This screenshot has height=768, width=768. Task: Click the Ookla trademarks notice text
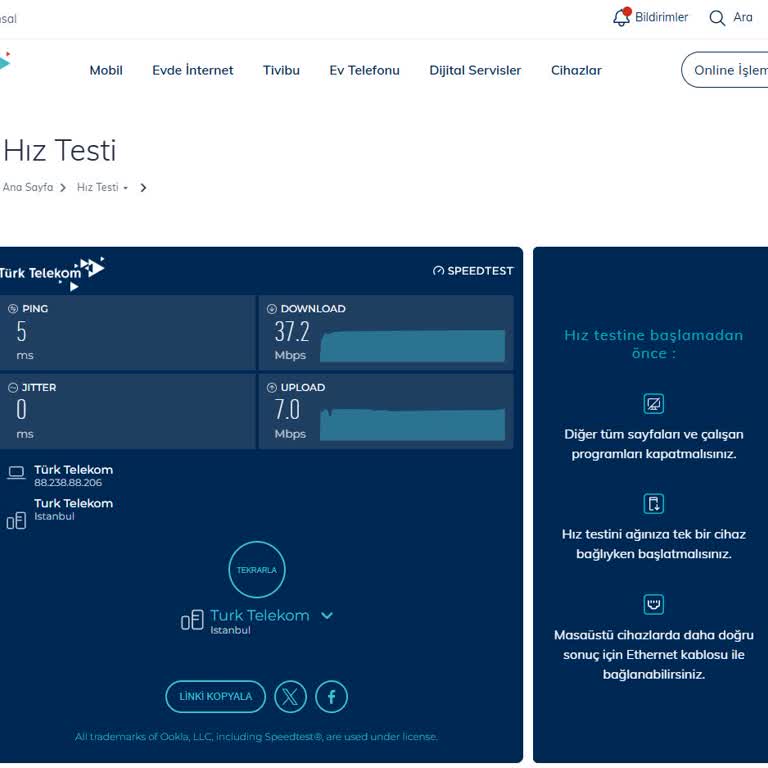256,737
